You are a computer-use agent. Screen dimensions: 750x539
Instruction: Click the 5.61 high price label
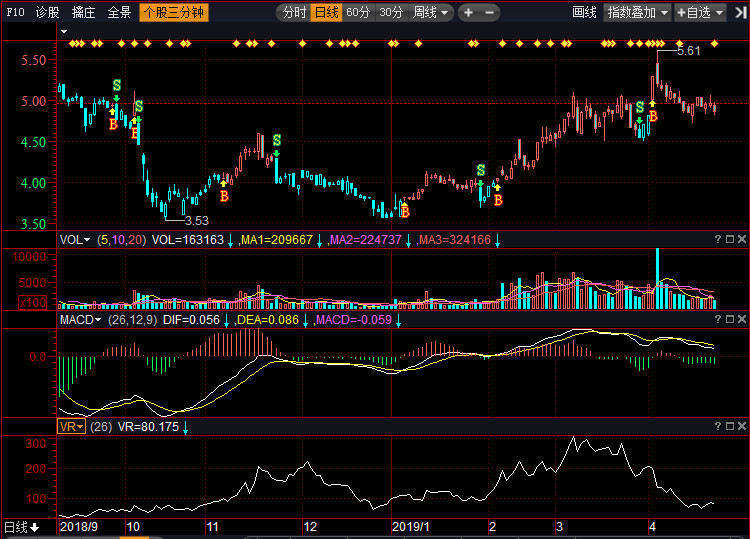[689, 51]
